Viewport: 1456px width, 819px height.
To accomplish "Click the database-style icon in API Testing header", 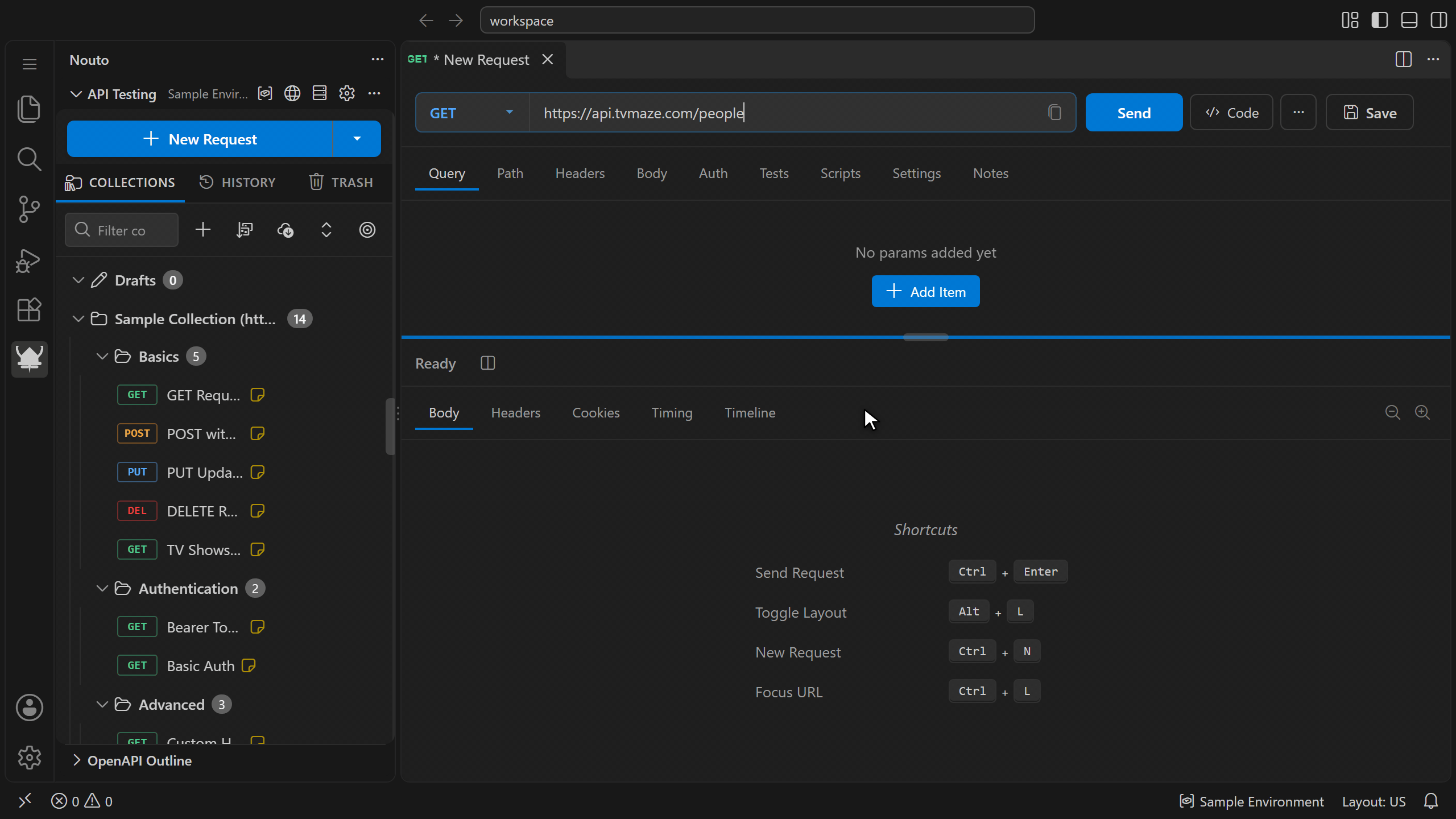I will tap(320, 93).
